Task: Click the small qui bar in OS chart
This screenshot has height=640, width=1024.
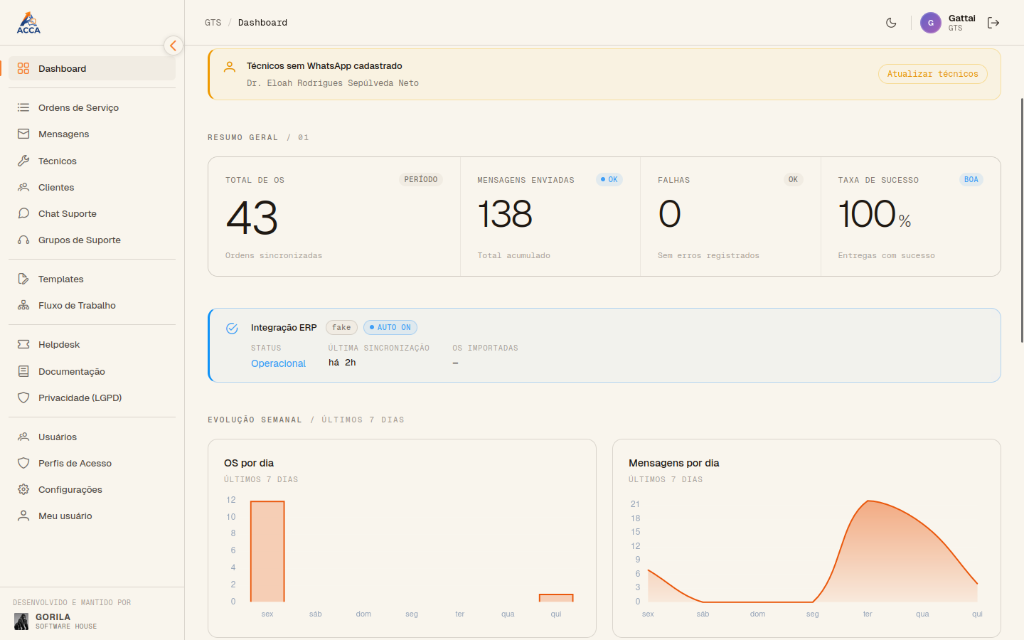Action: [x=556, y=598]
